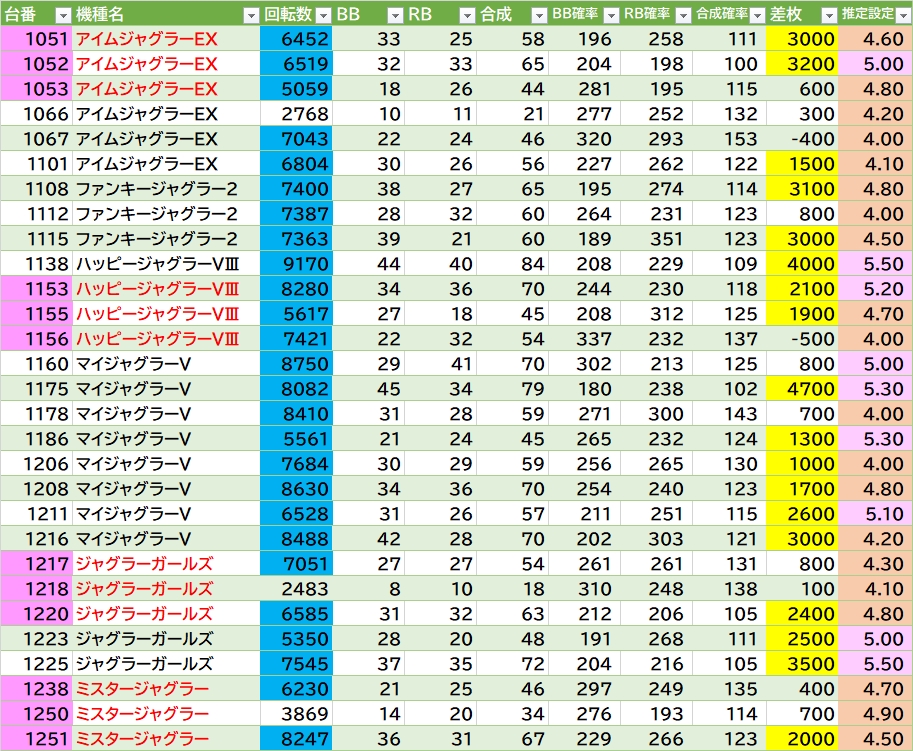Select machine number cell 1066

click(x=36, y=114)
